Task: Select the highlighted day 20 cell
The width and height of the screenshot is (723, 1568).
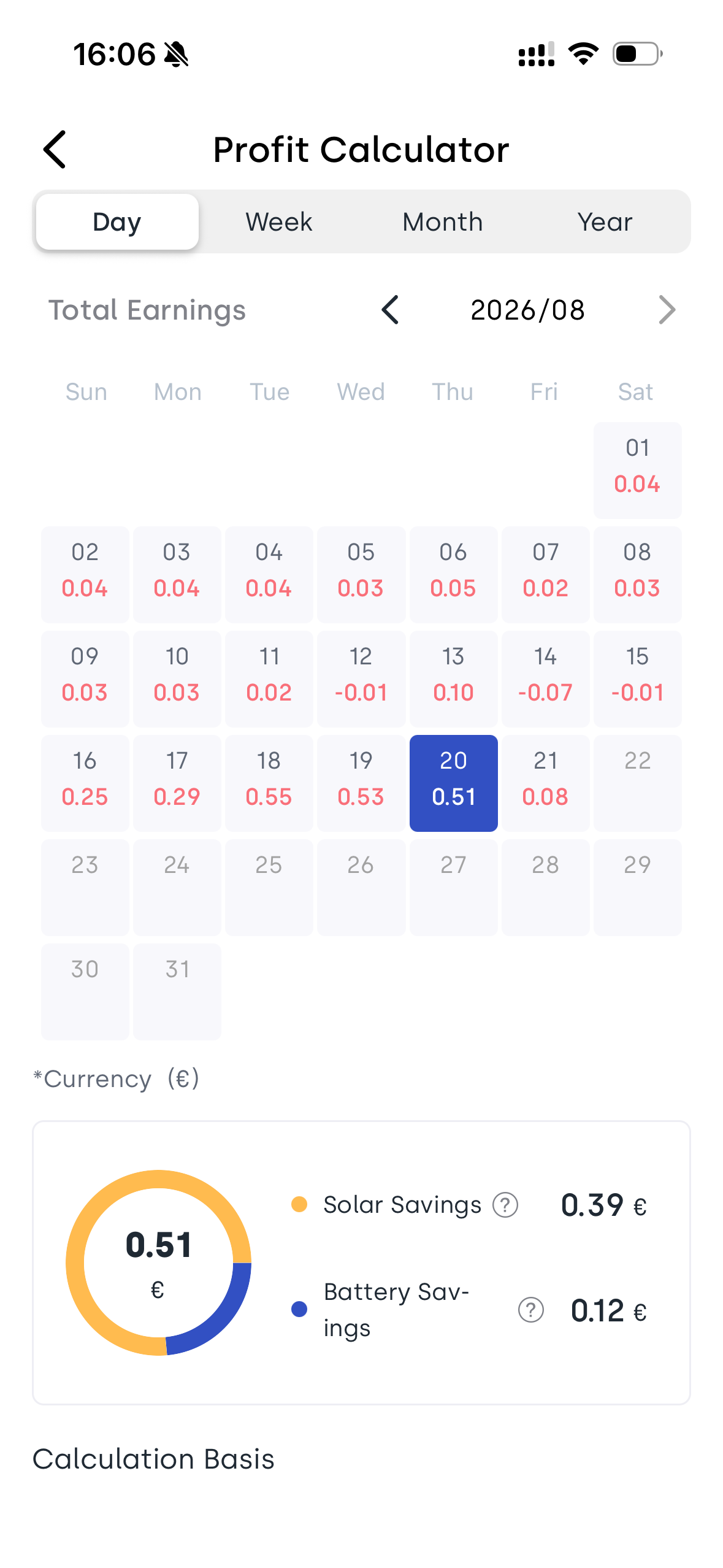Action: pos(453,783)
